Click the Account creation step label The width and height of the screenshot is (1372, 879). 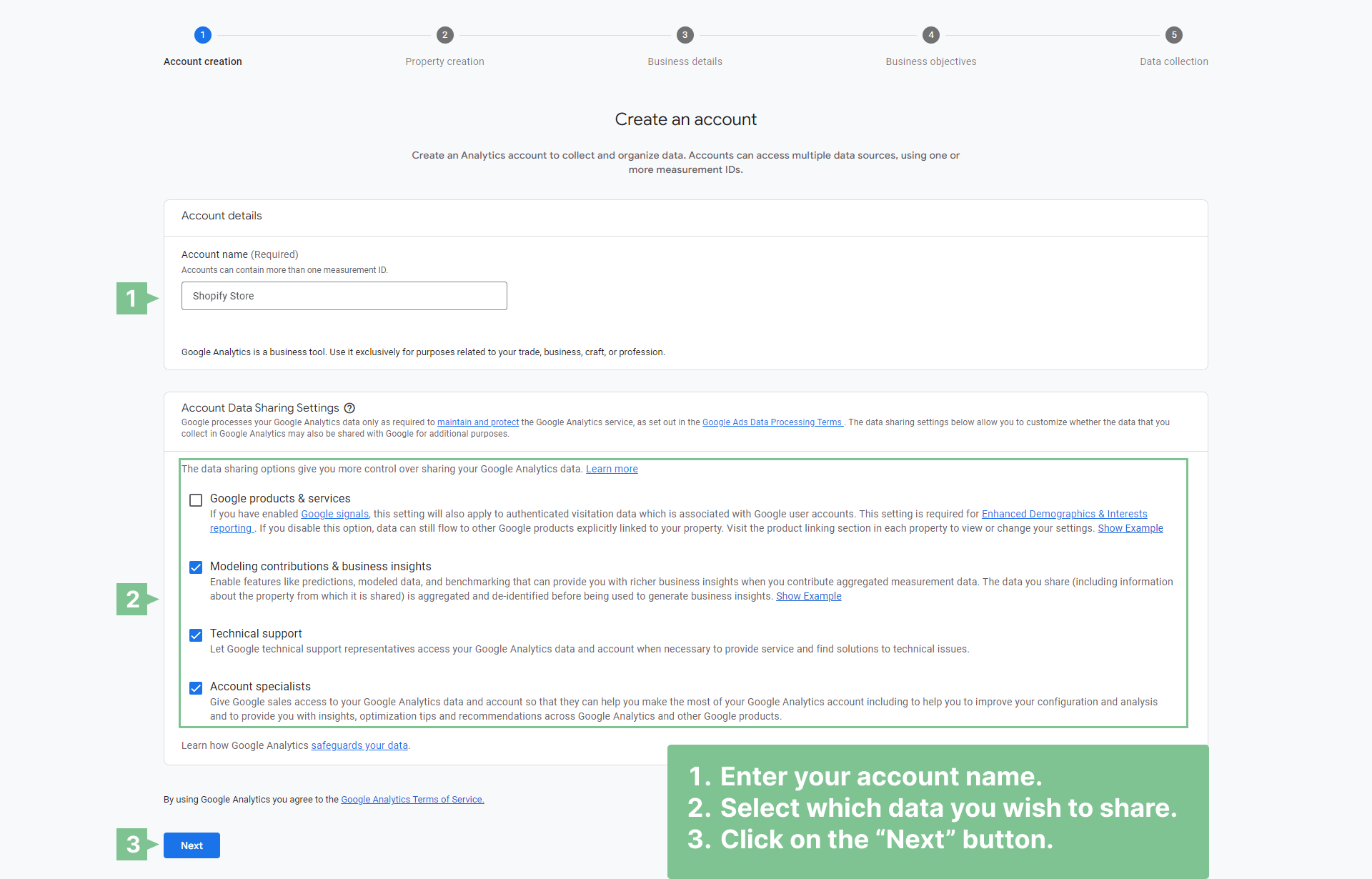click(203, 61)
